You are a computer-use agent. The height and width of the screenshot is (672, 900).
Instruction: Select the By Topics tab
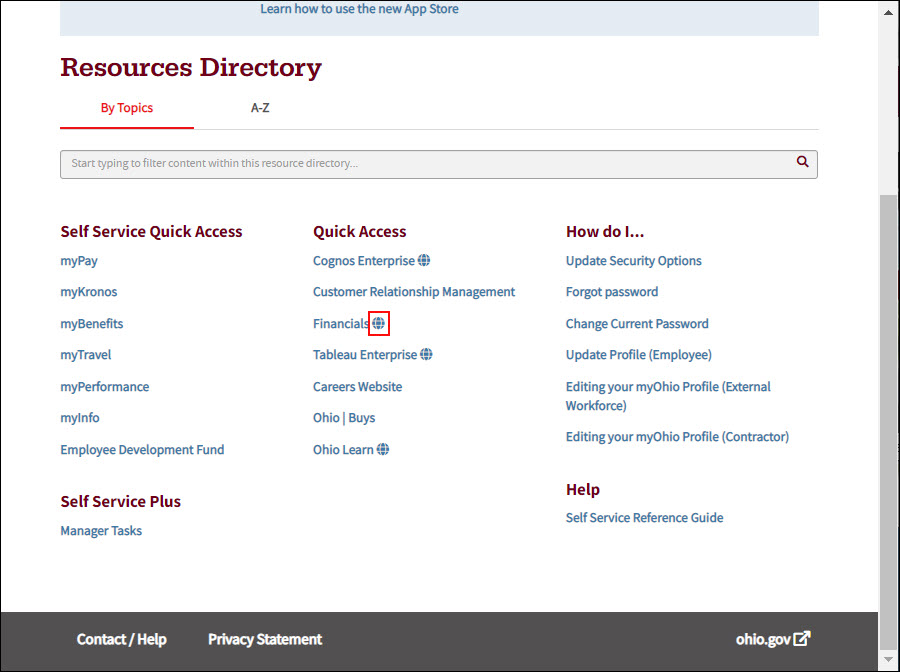[126, 107]
